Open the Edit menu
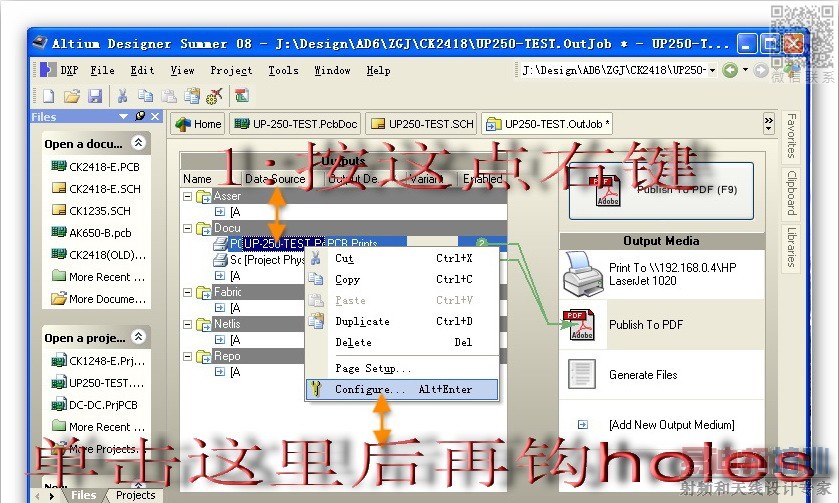This screenshot has width=839, height=503. 142,70
